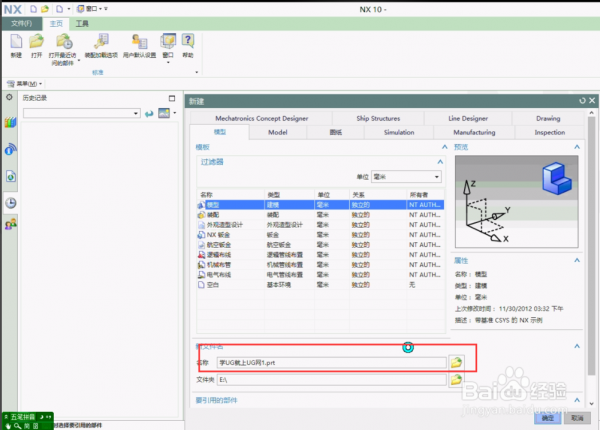
Task: Open dropdown next to picture view icon
Action: tap(174, 113)
